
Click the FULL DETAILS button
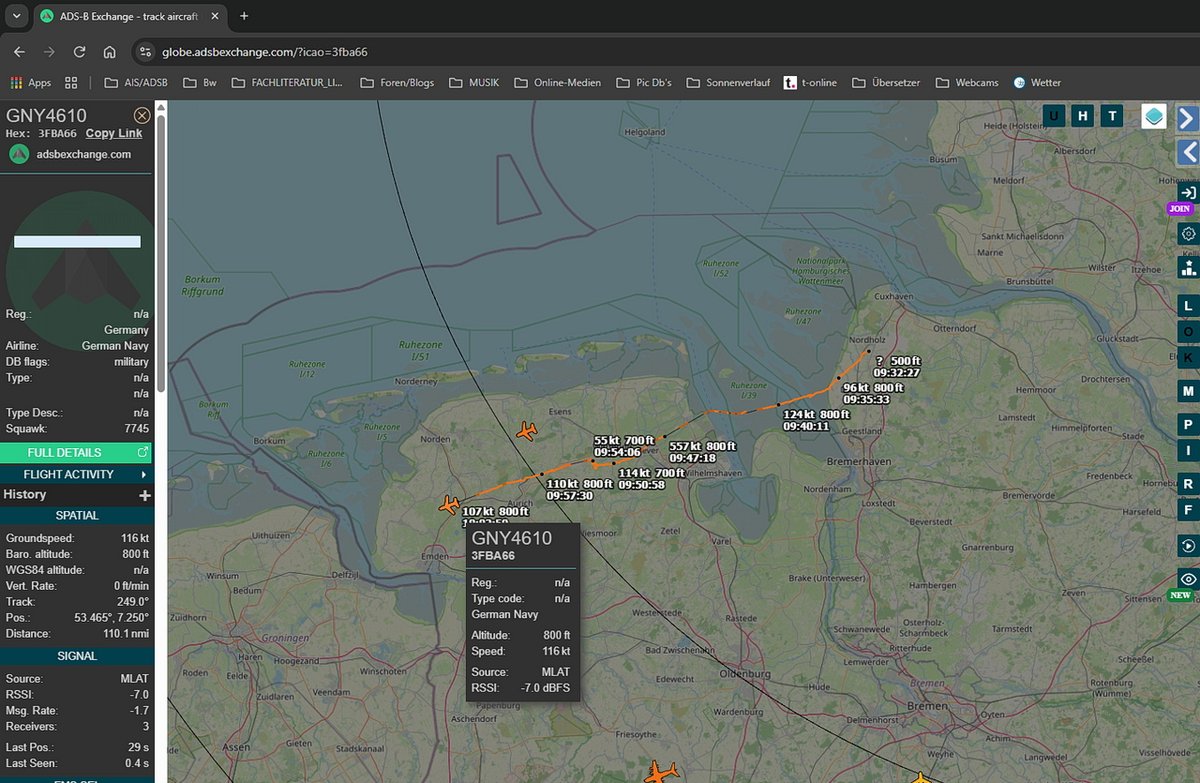point(77,453)
